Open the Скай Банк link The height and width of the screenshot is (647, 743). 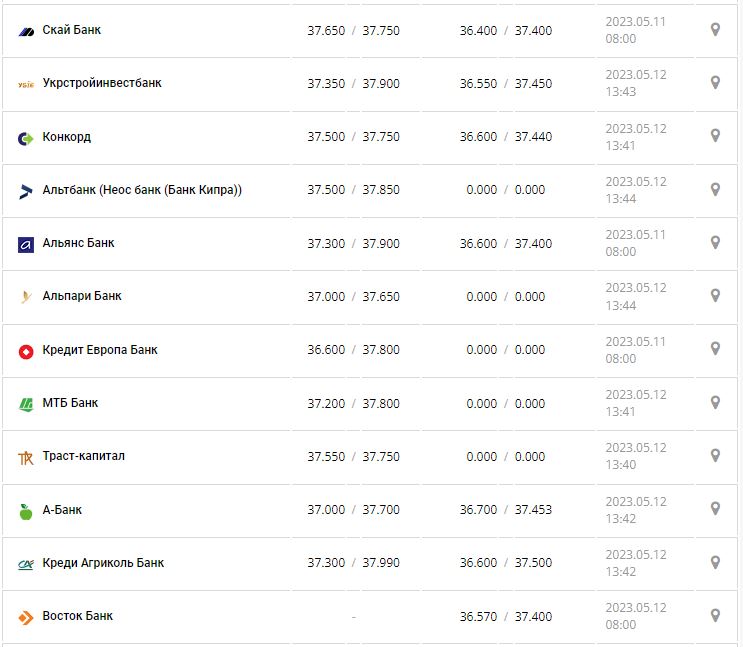click(71, 30)
